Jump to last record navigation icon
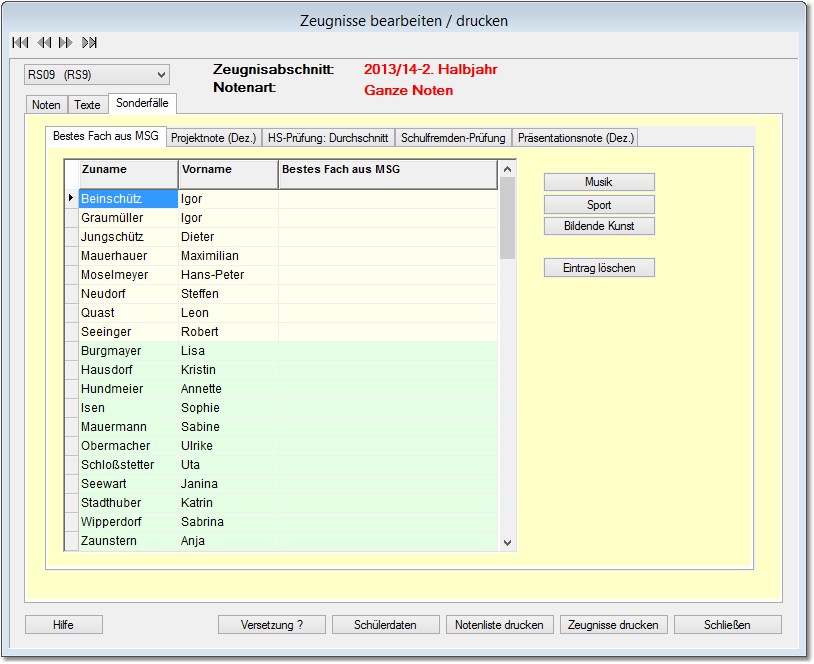814x664 pixels. [x=90, y=42]
